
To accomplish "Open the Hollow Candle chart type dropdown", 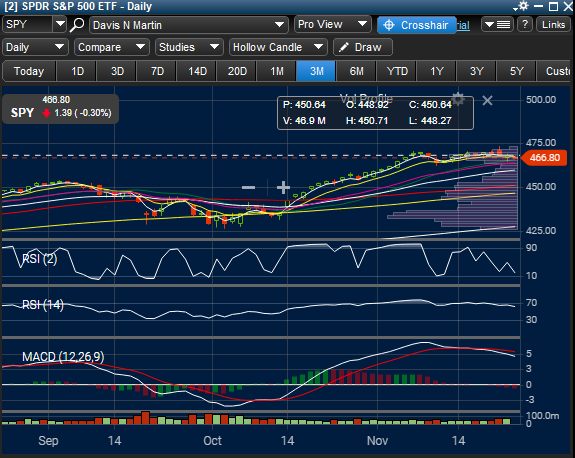I will point(278,47).
